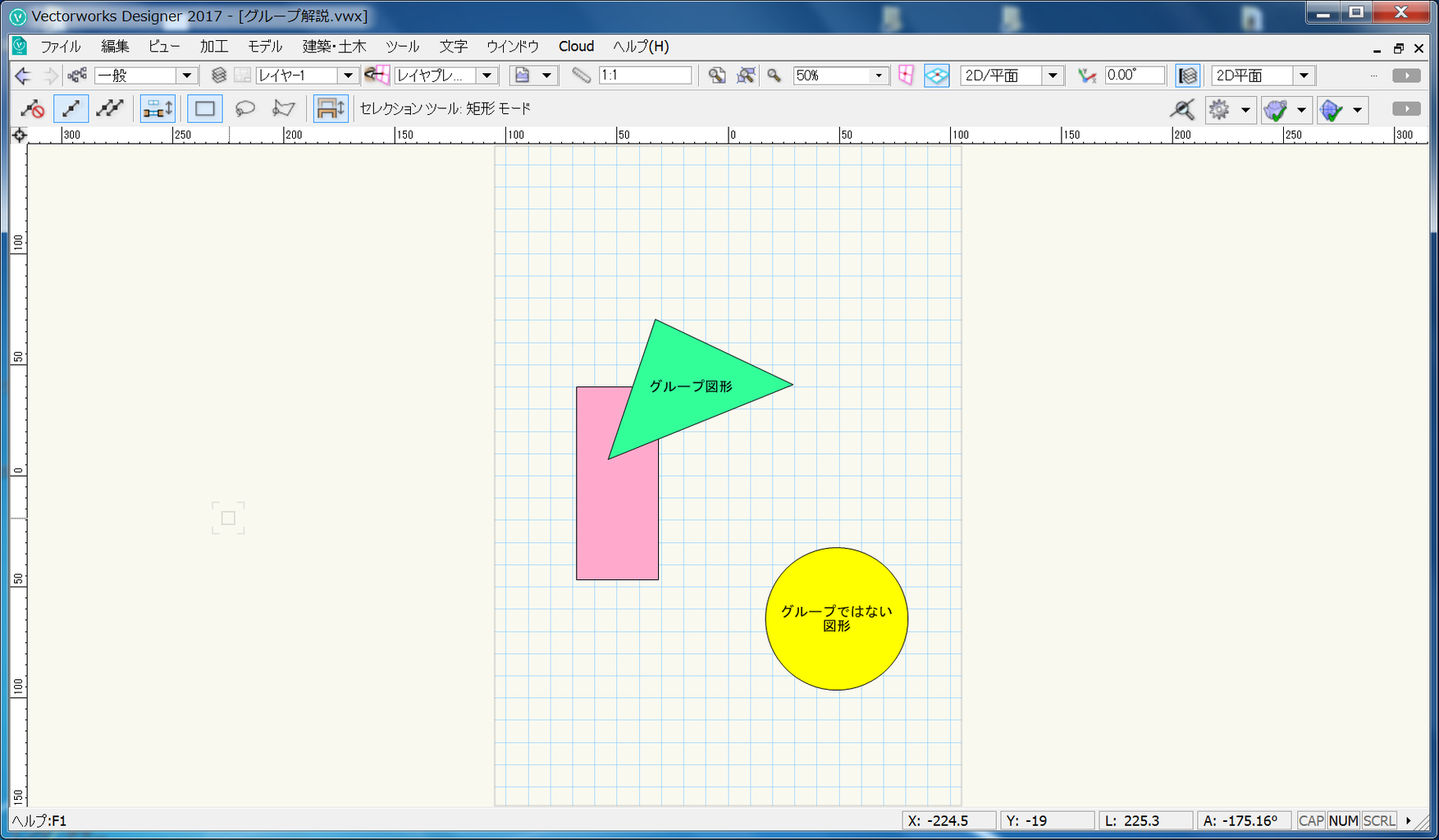The height and width of the screenshot is (840, 1439).
Task: Toggle Single Object Interactive Scaling mode
Action: point(71,108)
